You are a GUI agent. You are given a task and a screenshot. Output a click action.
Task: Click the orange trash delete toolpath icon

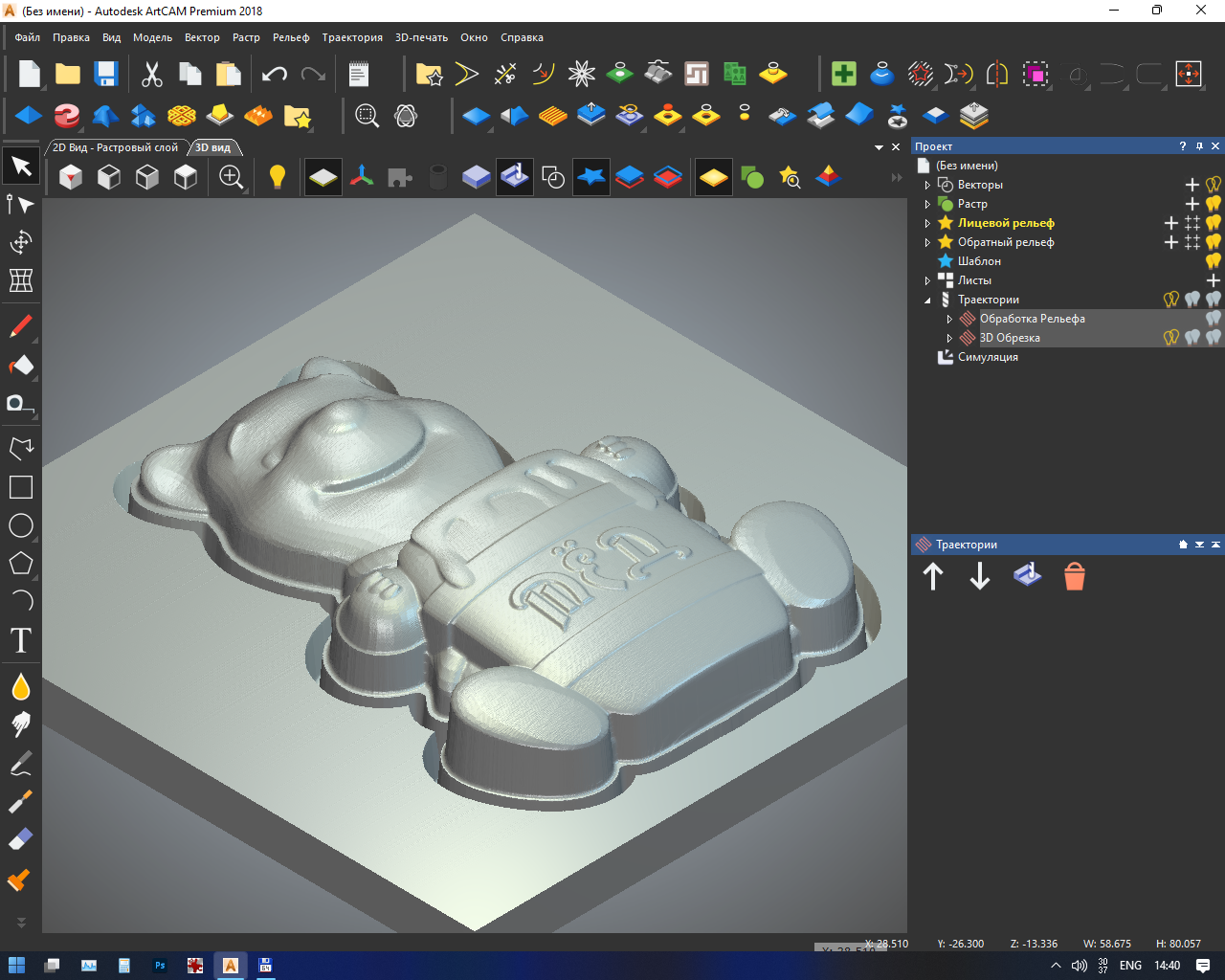(x=1074, y=576)
